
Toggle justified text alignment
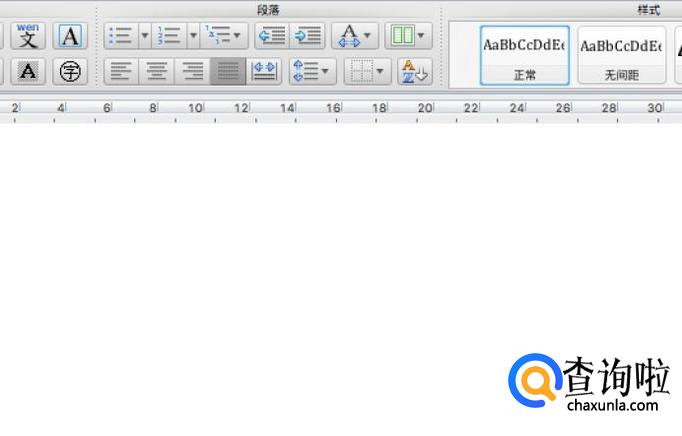(227, 71)
